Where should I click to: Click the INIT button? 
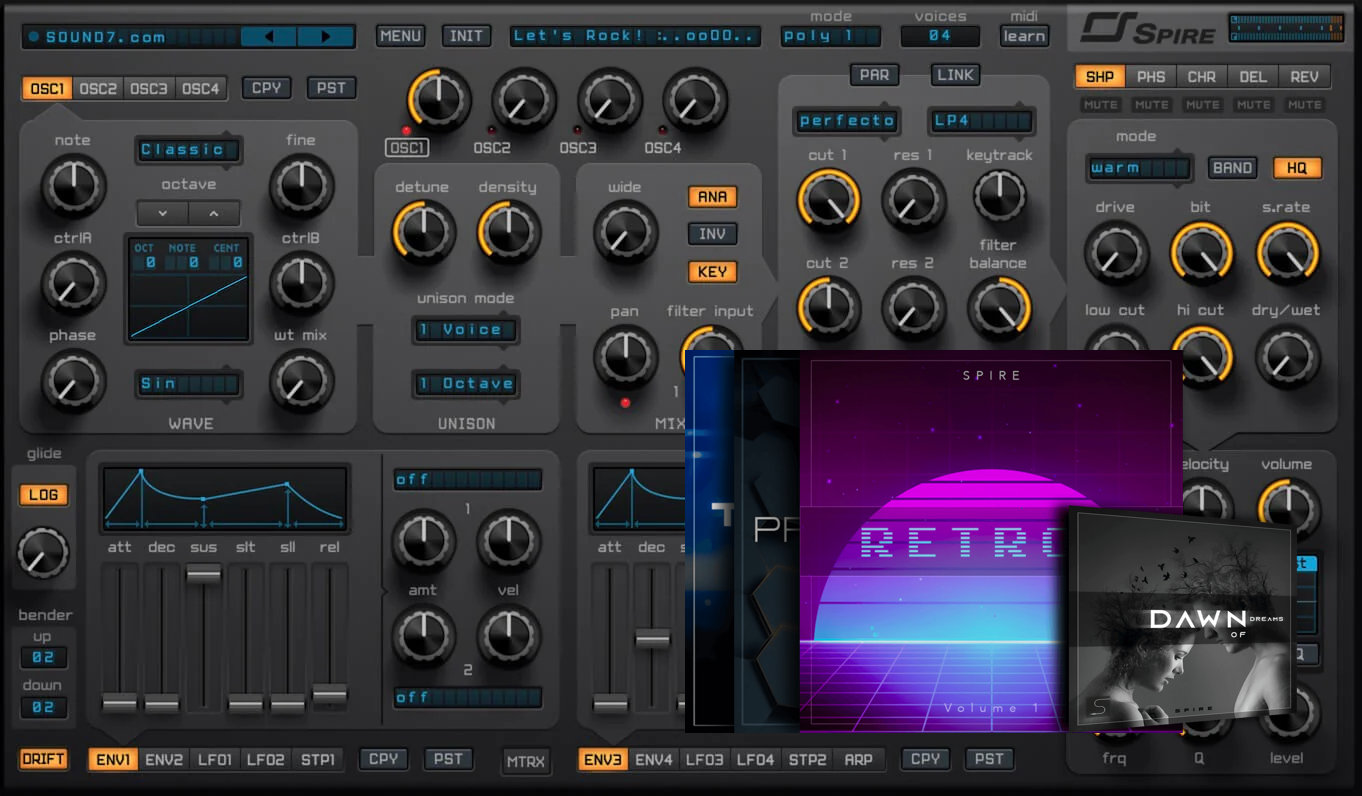coord(466,36)
